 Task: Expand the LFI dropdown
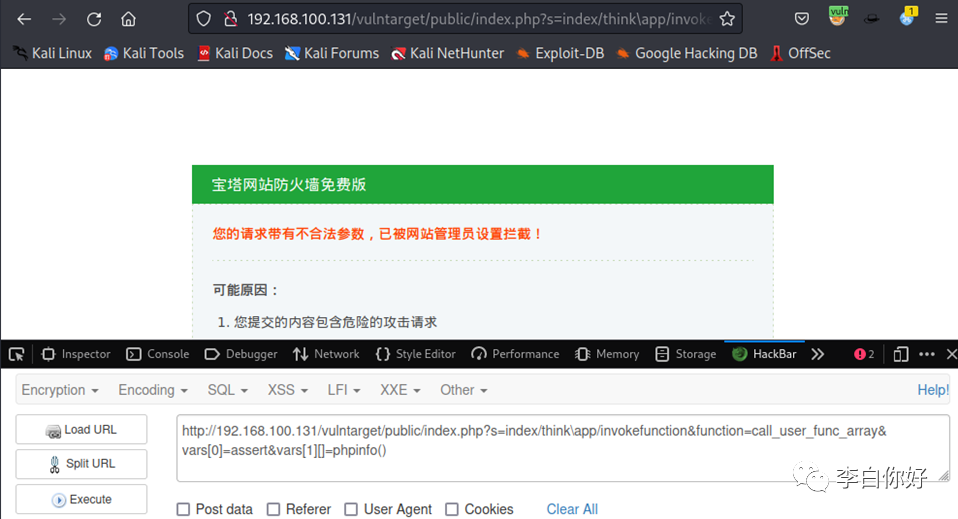coord(343,390)
